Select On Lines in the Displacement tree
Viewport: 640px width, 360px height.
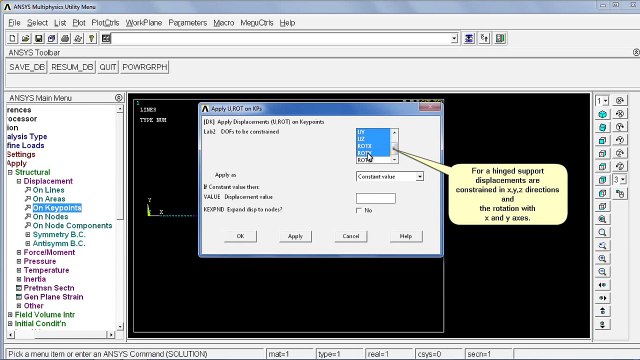[x=49, y=190]
